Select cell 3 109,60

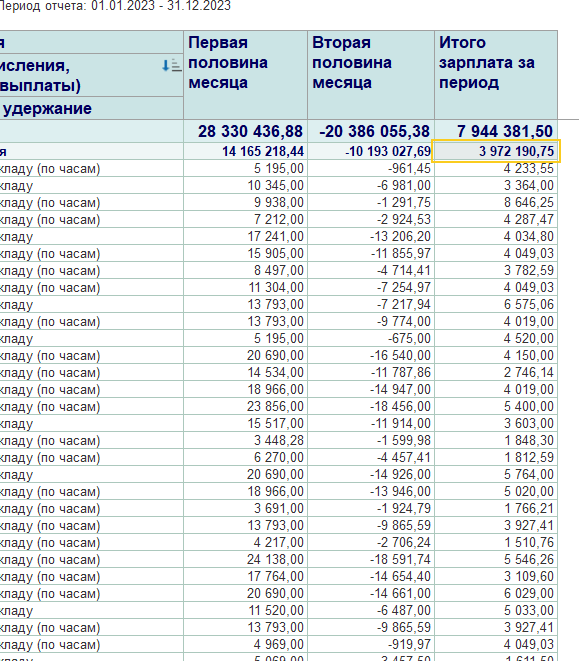pyautogui.click(x=496, y=576)
